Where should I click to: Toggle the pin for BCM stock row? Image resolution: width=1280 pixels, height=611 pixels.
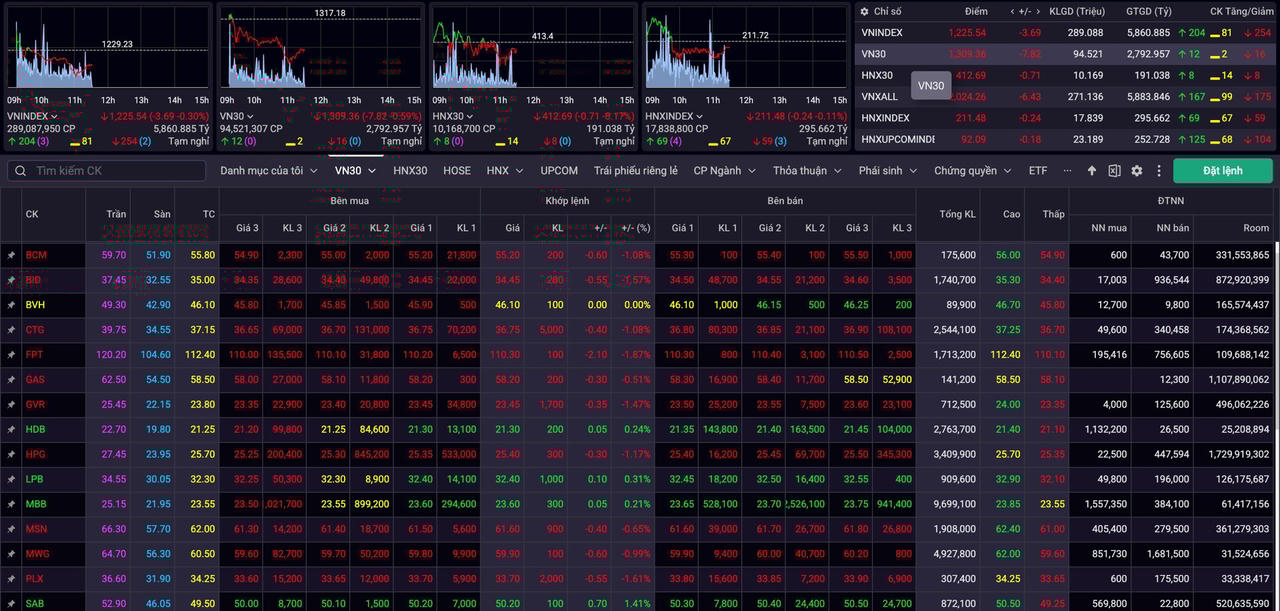pos(11,256)
